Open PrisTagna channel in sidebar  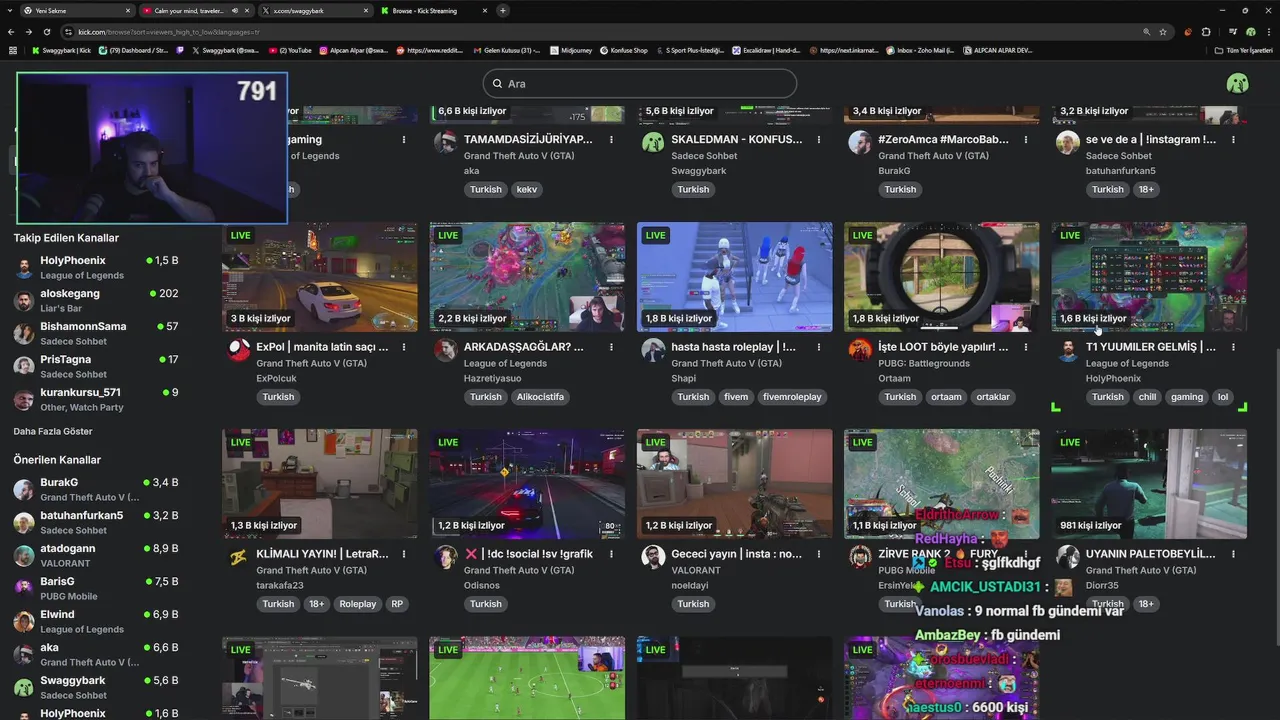pyautogui.click(x=96, y=366)
